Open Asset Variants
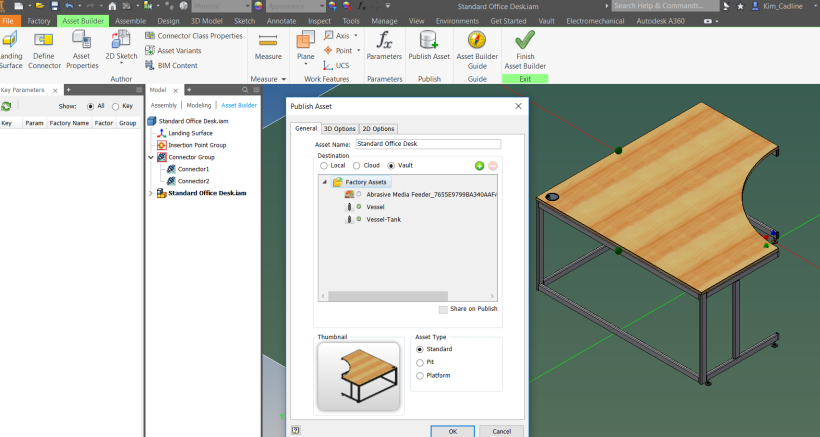Image resolution: width=820 pixels, height=437 pixels. (173, 51)
